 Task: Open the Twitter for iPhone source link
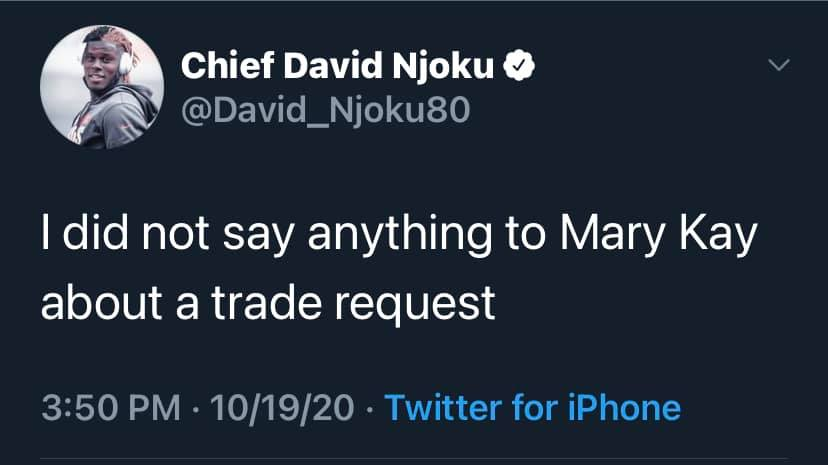click(x=532, y=408)
